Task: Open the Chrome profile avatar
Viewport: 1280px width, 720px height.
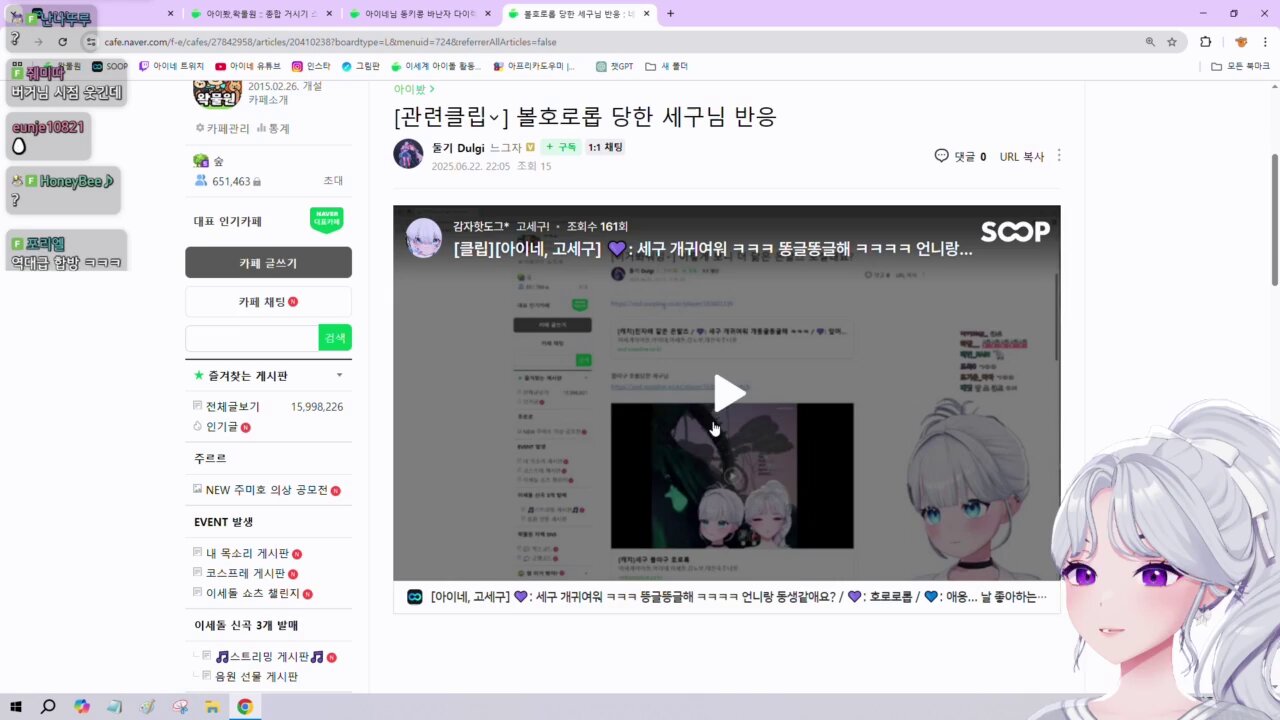Action: coord(1241,42)
